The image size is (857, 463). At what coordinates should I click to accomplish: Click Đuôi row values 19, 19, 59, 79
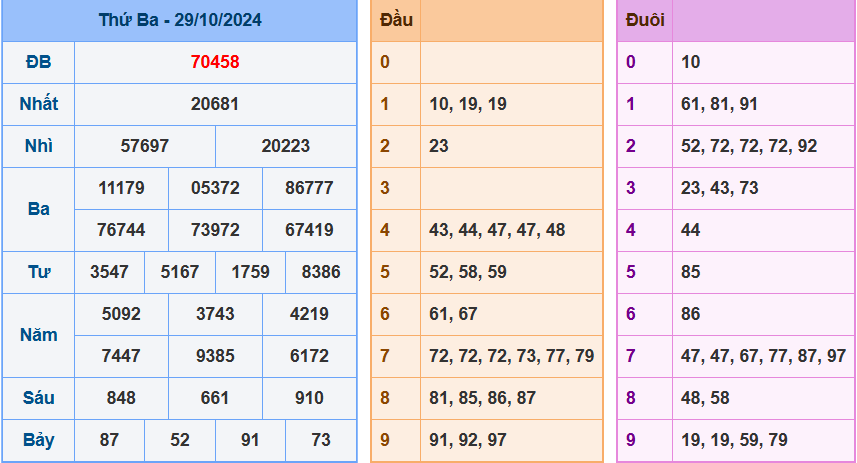coord(734,440)
